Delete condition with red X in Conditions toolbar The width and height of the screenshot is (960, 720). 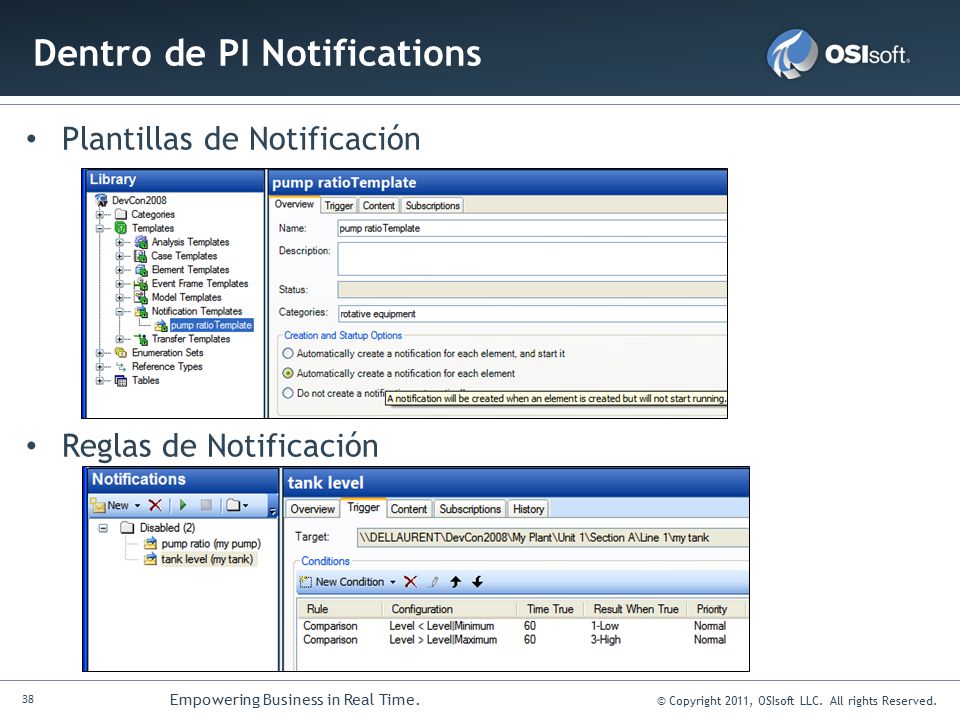click(x=411, y=582)
